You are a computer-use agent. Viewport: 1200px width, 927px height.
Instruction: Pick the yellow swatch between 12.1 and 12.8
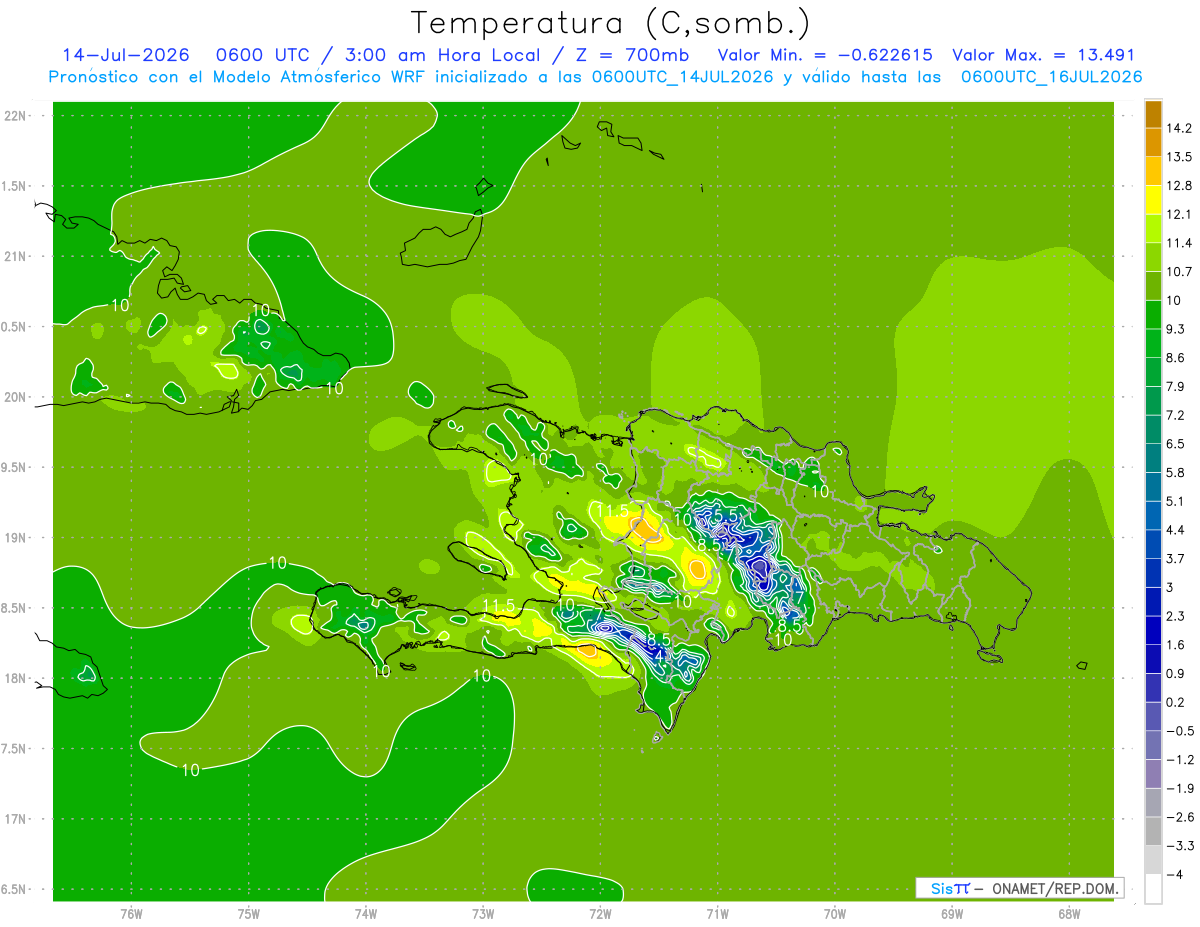click(x=1153, y=200)
